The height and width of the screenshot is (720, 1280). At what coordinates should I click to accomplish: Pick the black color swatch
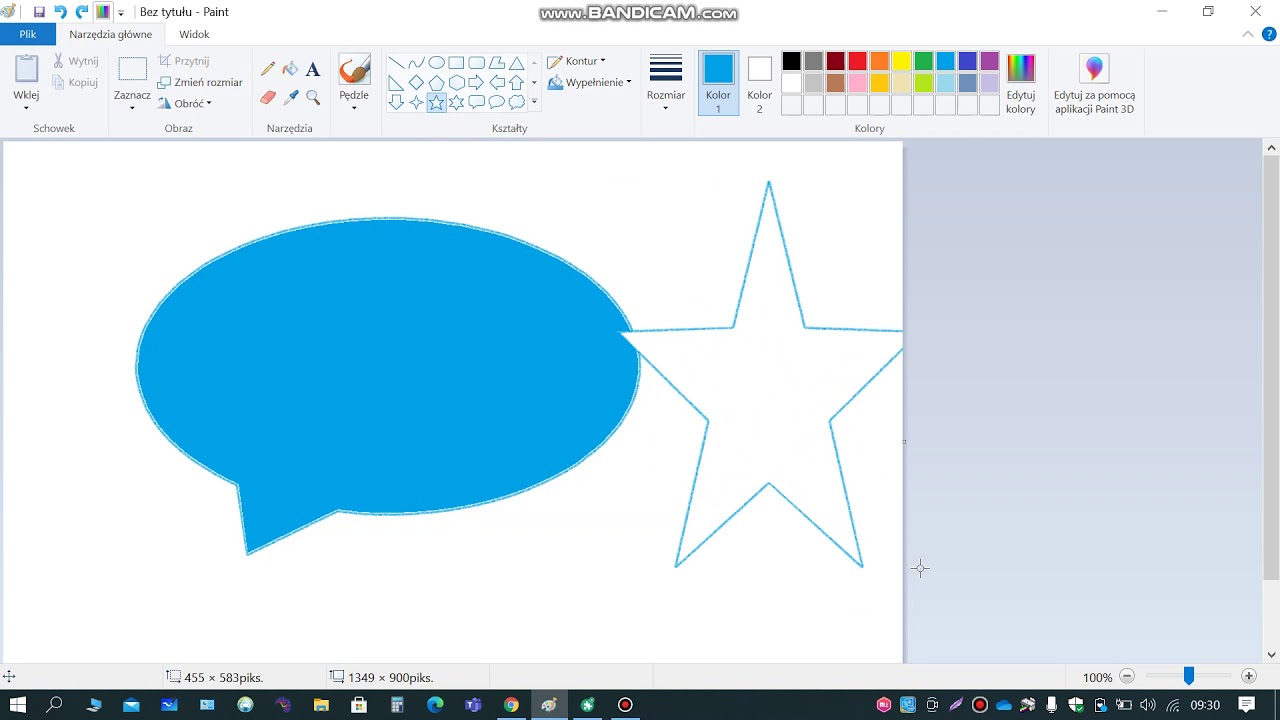pos(791,62)
